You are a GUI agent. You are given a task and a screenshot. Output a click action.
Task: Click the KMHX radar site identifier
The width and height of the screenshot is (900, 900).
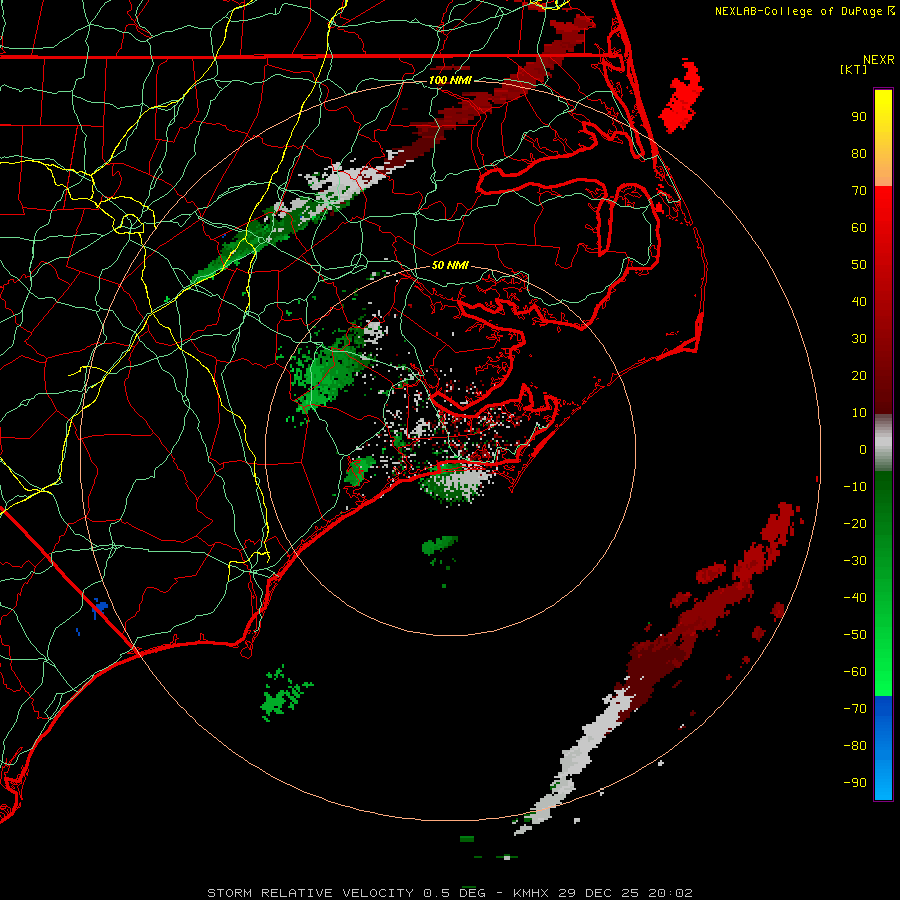point(530,893)
